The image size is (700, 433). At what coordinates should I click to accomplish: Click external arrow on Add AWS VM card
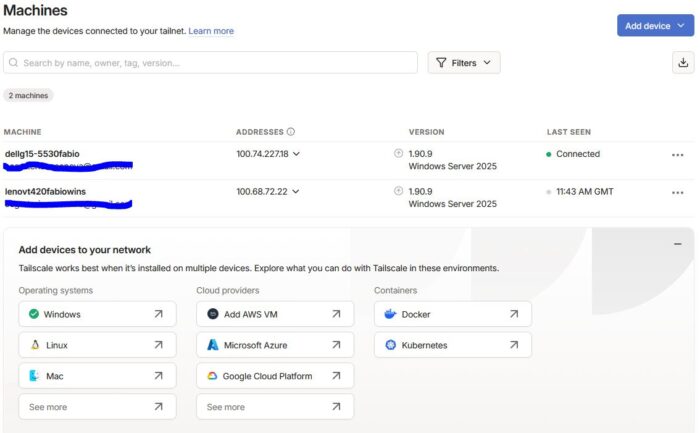click(336, 314)
